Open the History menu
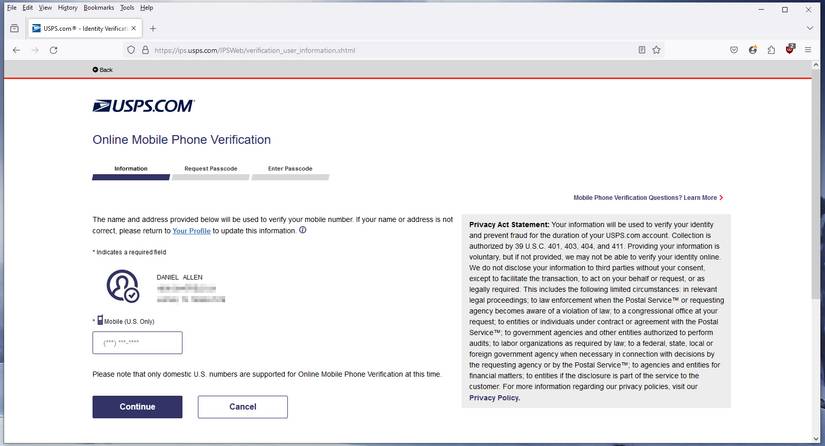 [x=67, y=7]
